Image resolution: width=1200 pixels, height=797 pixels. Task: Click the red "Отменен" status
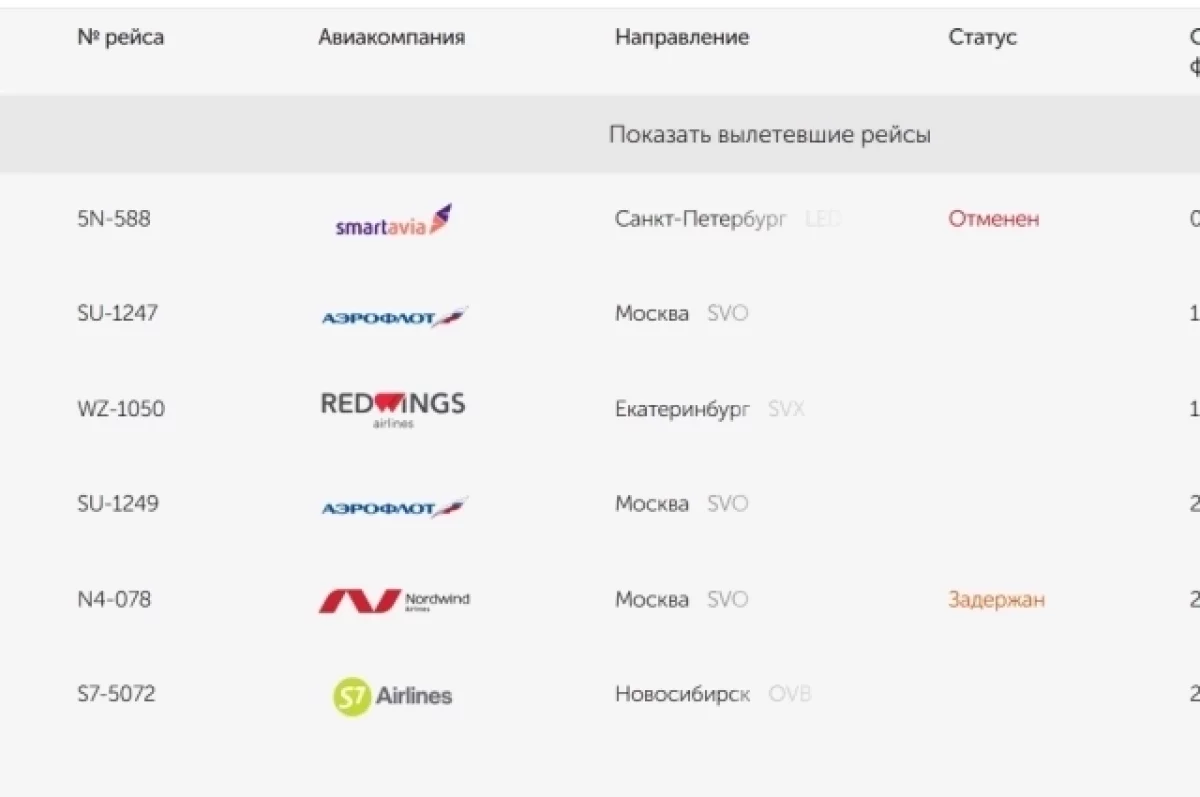click(993, 219)
